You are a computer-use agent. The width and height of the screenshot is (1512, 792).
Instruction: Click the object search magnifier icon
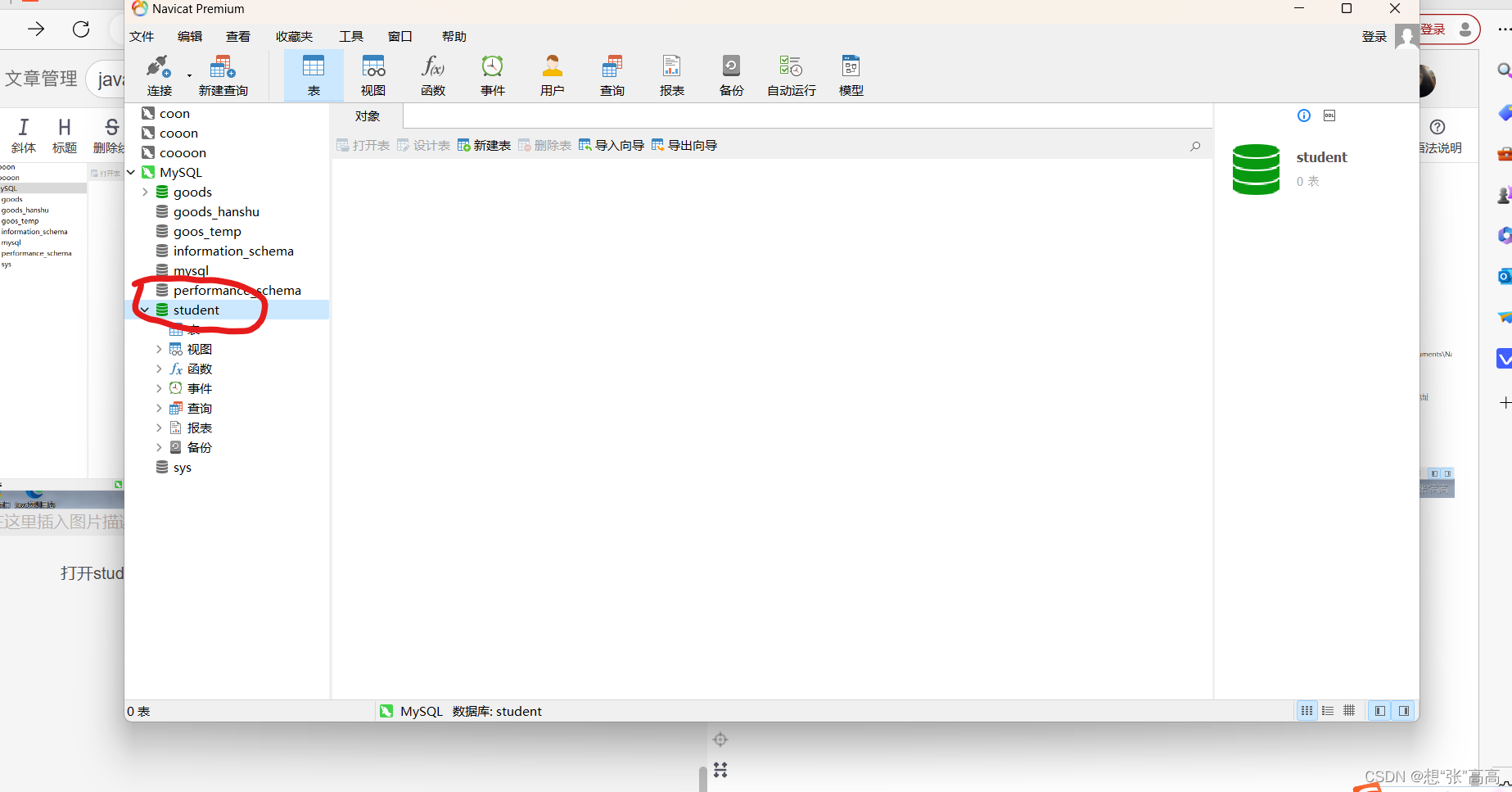[1195, 146]
